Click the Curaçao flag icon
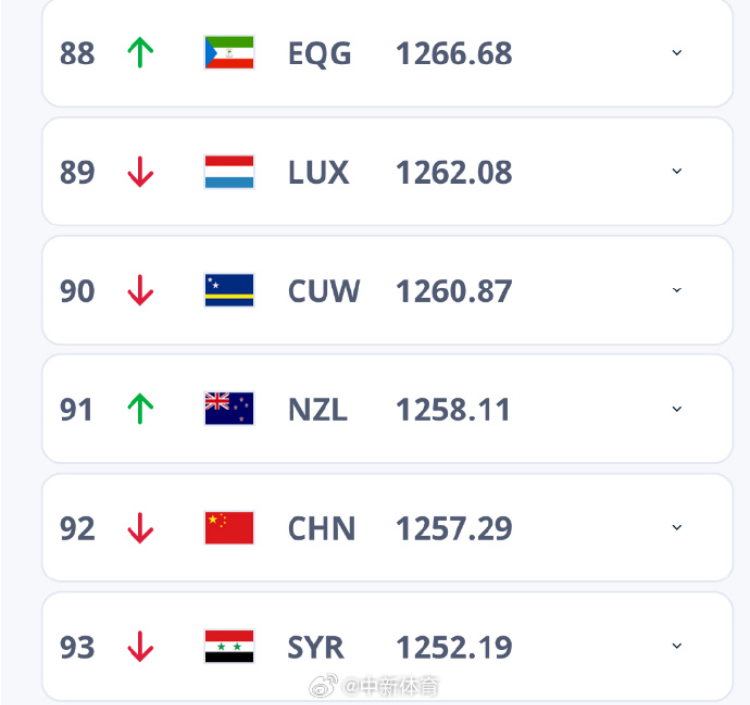Viewport: 750px width, 705px height. click(229, 290)
